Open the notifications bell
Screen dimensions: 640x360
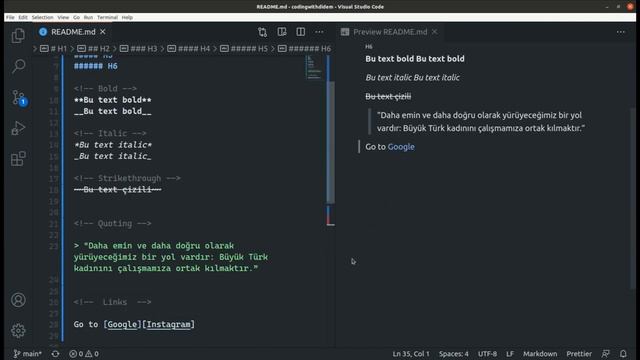point(623,354)
